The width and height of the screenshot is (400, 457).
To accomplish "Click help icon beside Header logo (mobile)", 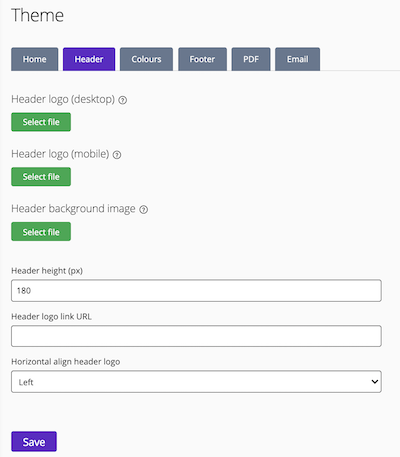I will tap(117, 155).
